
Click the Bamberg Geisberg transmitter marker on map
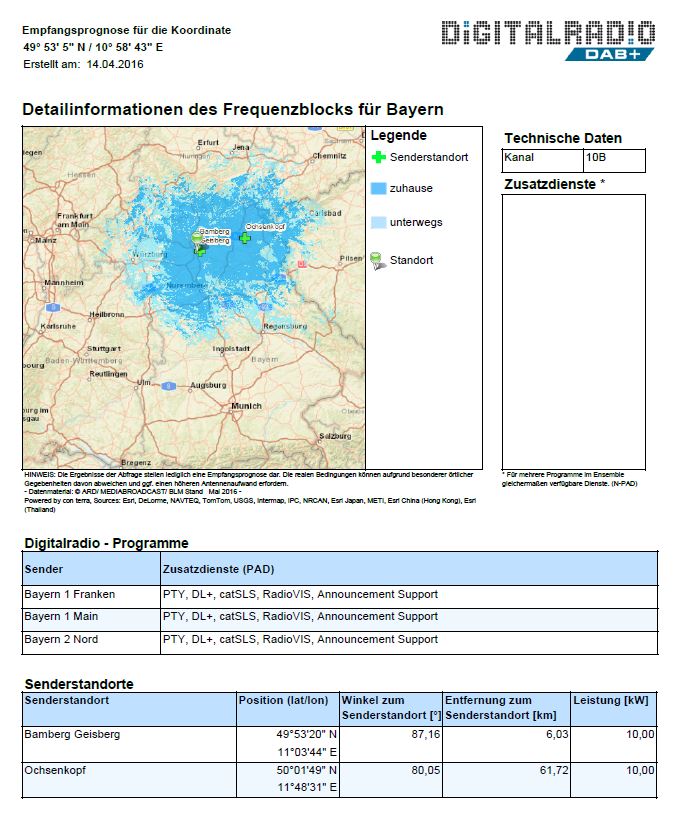coord(200,250)
